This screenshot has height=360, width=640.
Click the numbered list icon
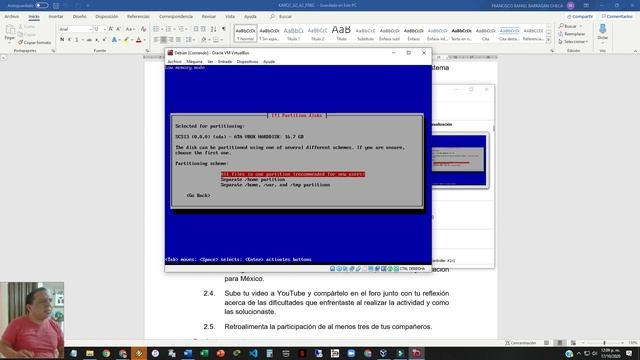pos(168,29)
